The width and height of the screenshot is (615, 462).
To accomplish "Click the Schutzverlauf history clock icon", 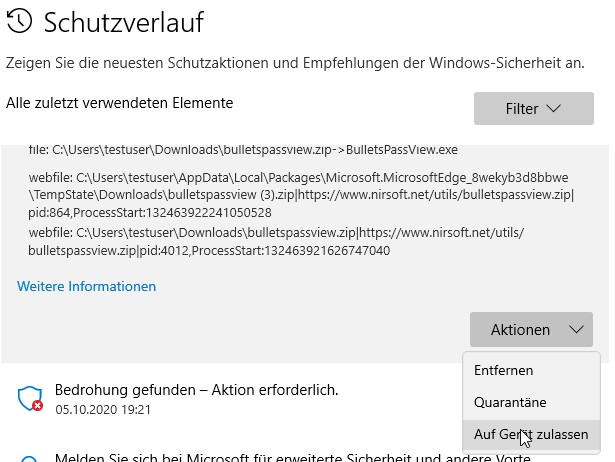I will coord(19,22).
